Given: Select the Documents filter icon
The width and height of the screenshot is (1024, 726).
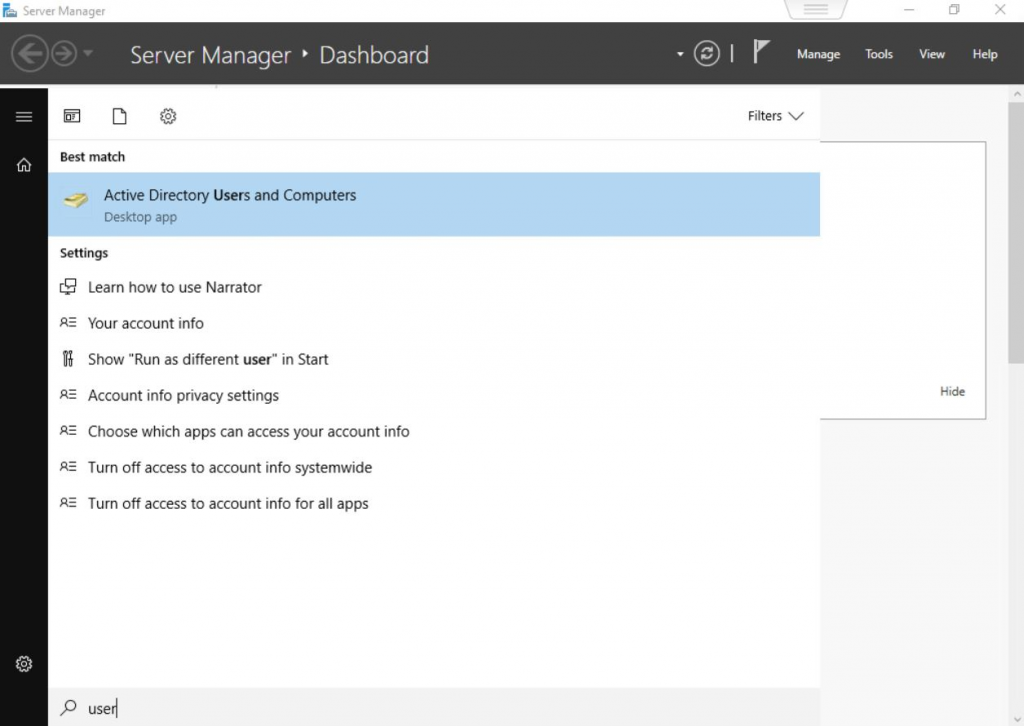Looking at the screenshot, I should pos(120,116).
